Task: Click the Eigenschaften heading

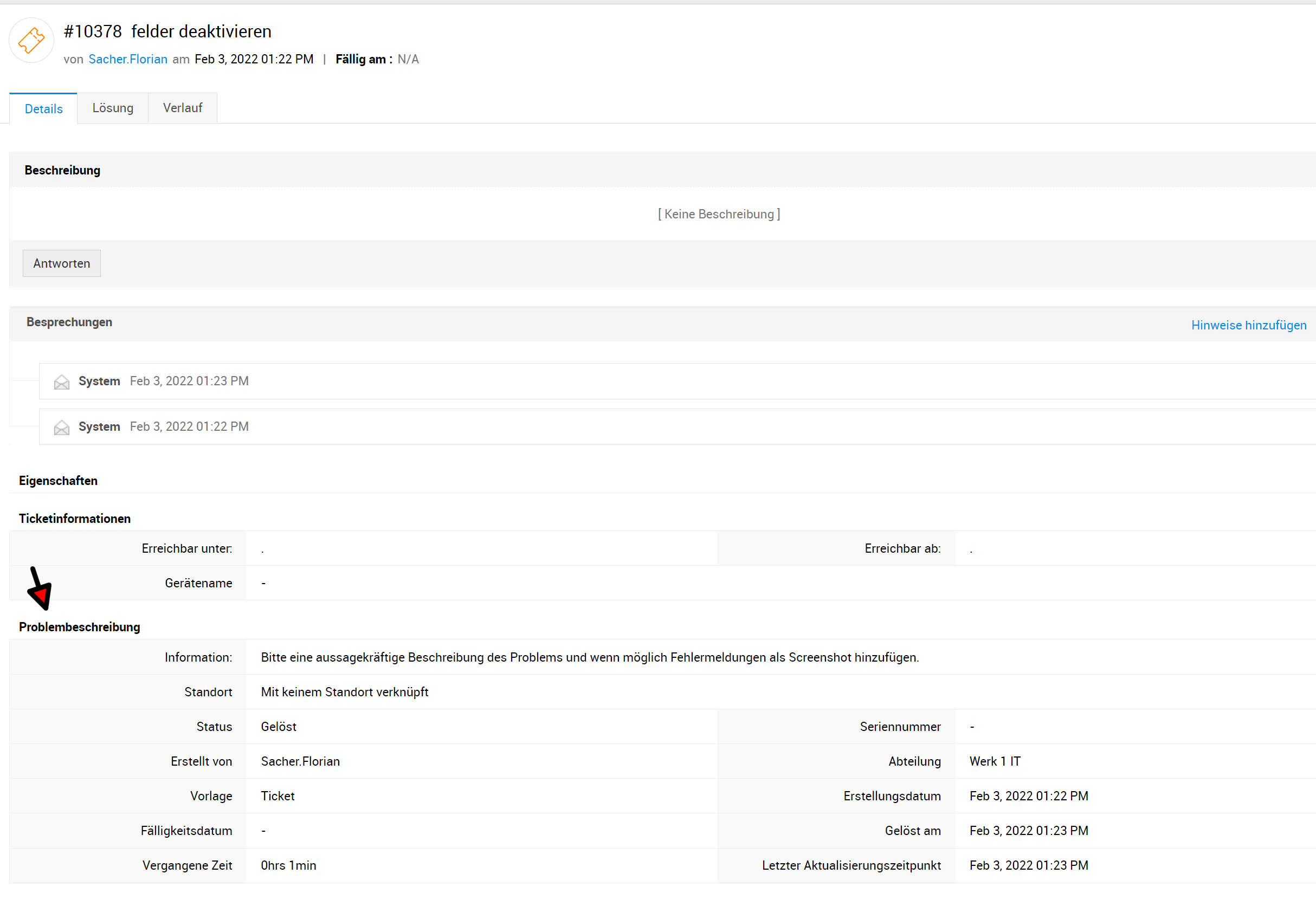Action: (x=58, y=481)
